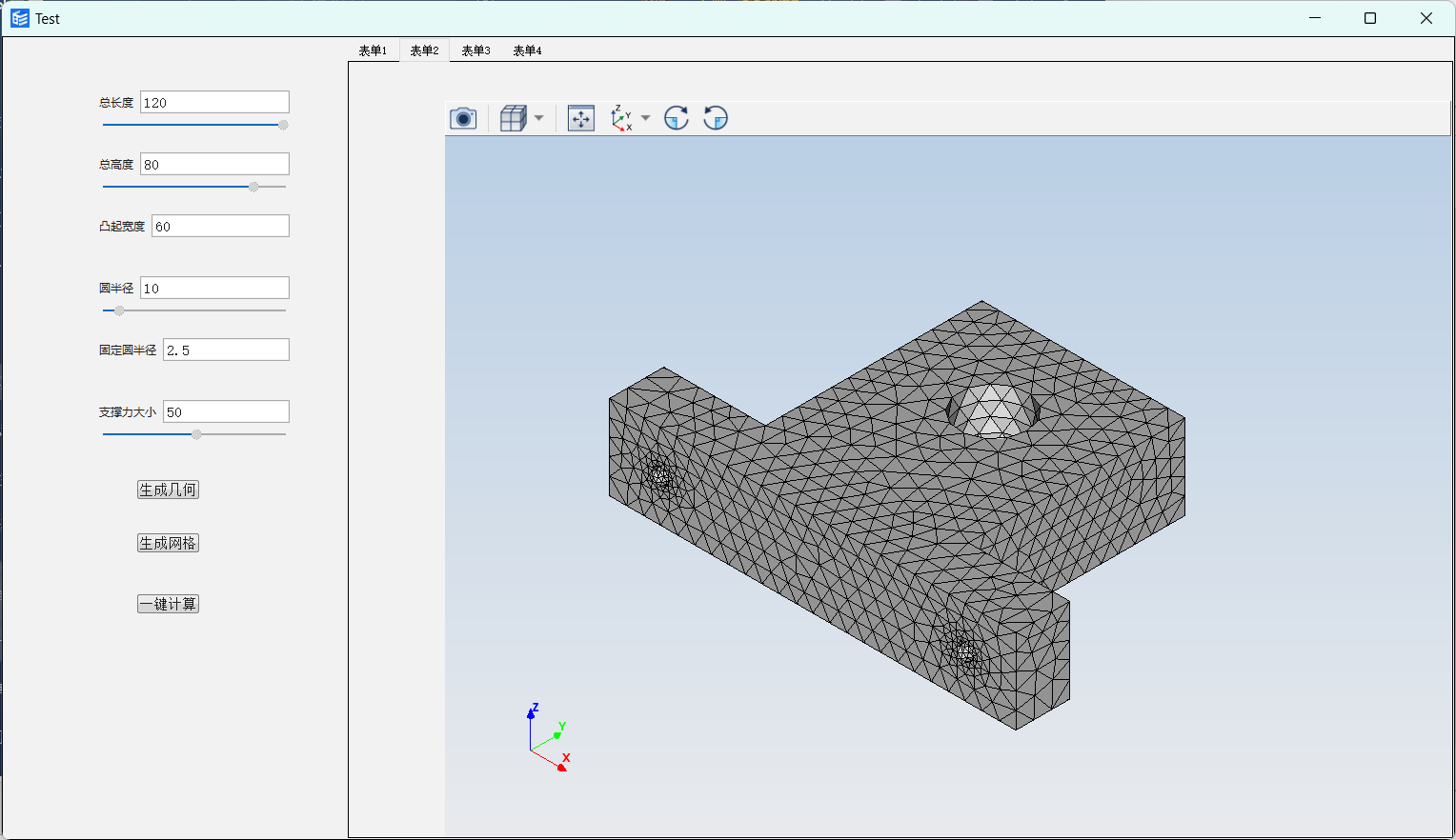Click the 总长度 input field with 120
This screenshot has height=840, width=1456.
coord(214,102)
